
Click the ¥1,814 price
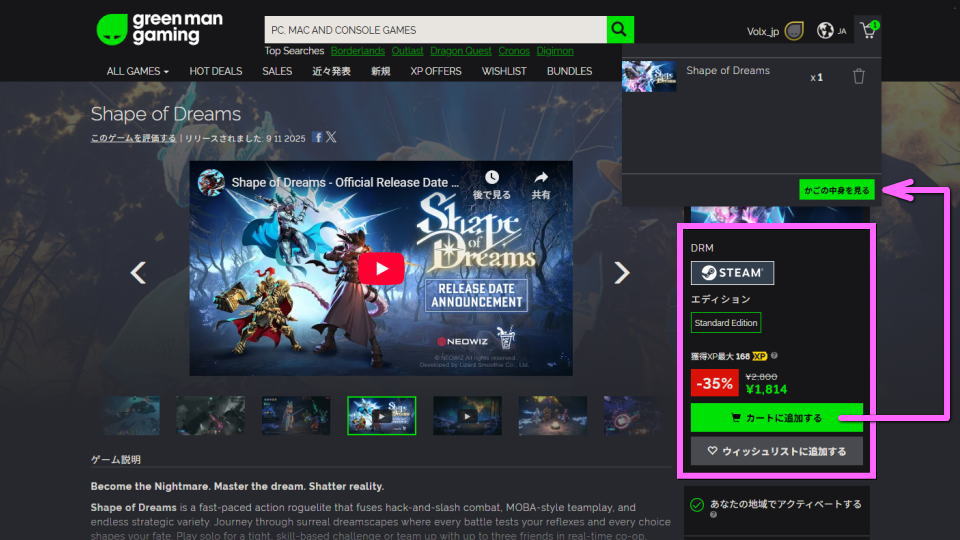(x=767, y=389)
